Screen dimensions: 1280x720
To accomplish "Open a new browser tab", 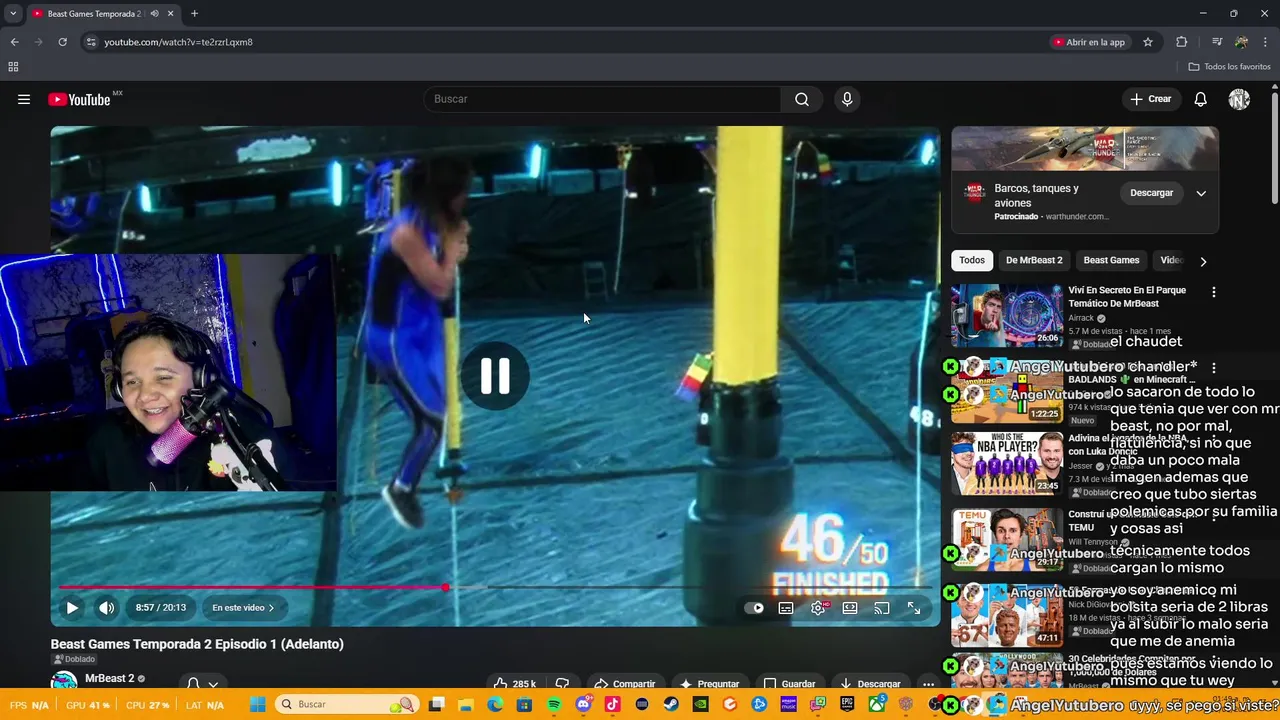I will tap(194, 14).
